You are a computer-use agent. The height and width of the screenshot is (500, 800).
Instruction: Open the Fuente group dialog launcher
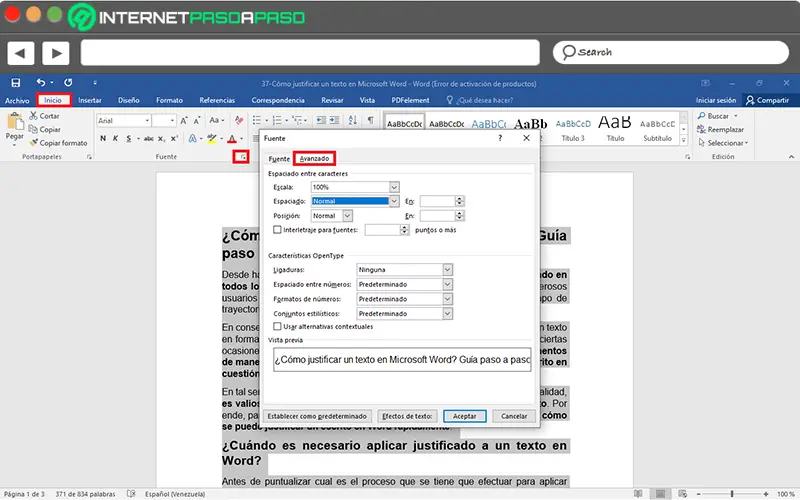pyautogui.click(x=241, y=157)
